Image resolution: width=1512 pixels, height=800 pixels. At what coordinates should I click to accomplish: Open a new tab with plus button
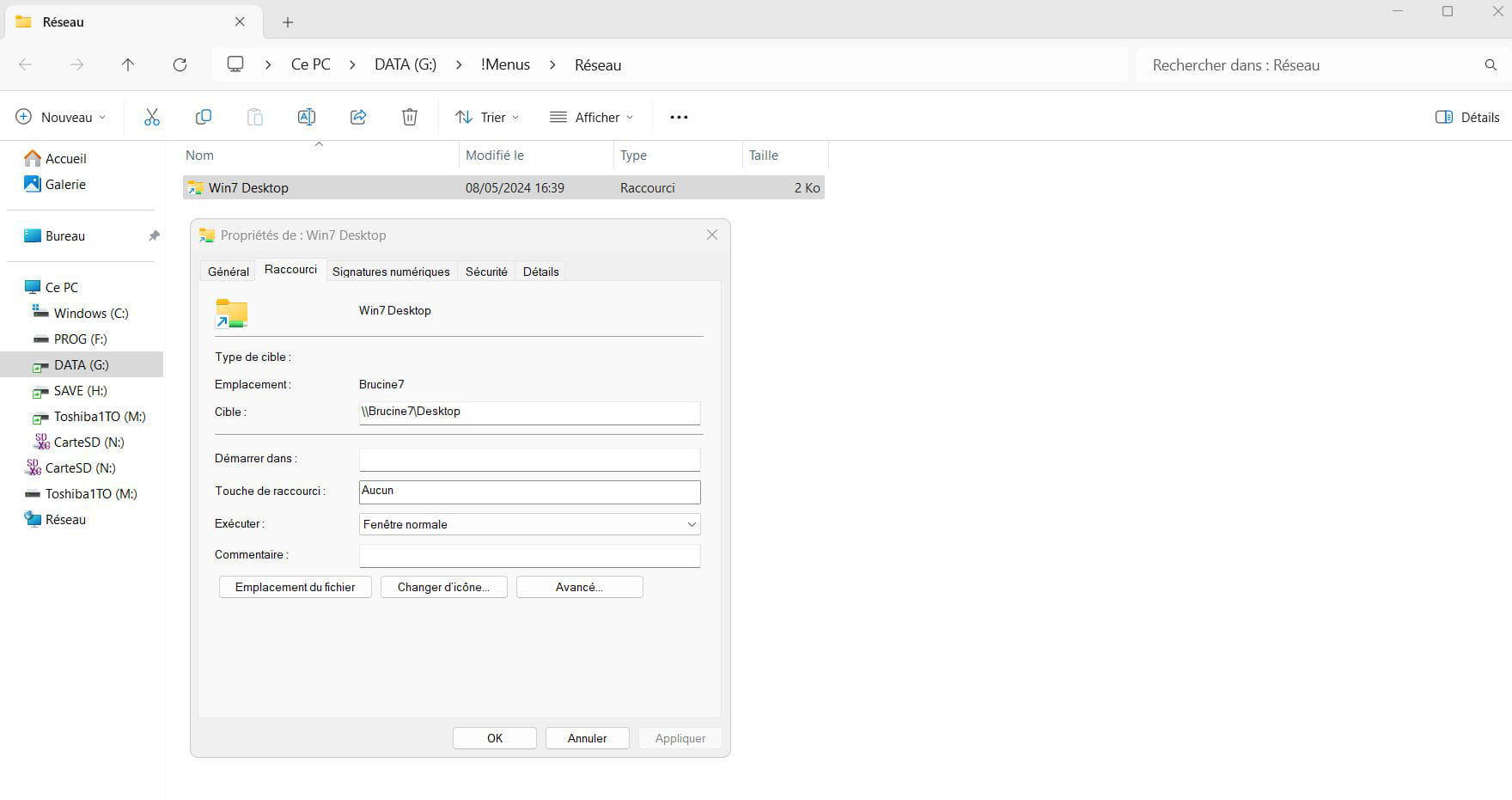coord(288,22)
